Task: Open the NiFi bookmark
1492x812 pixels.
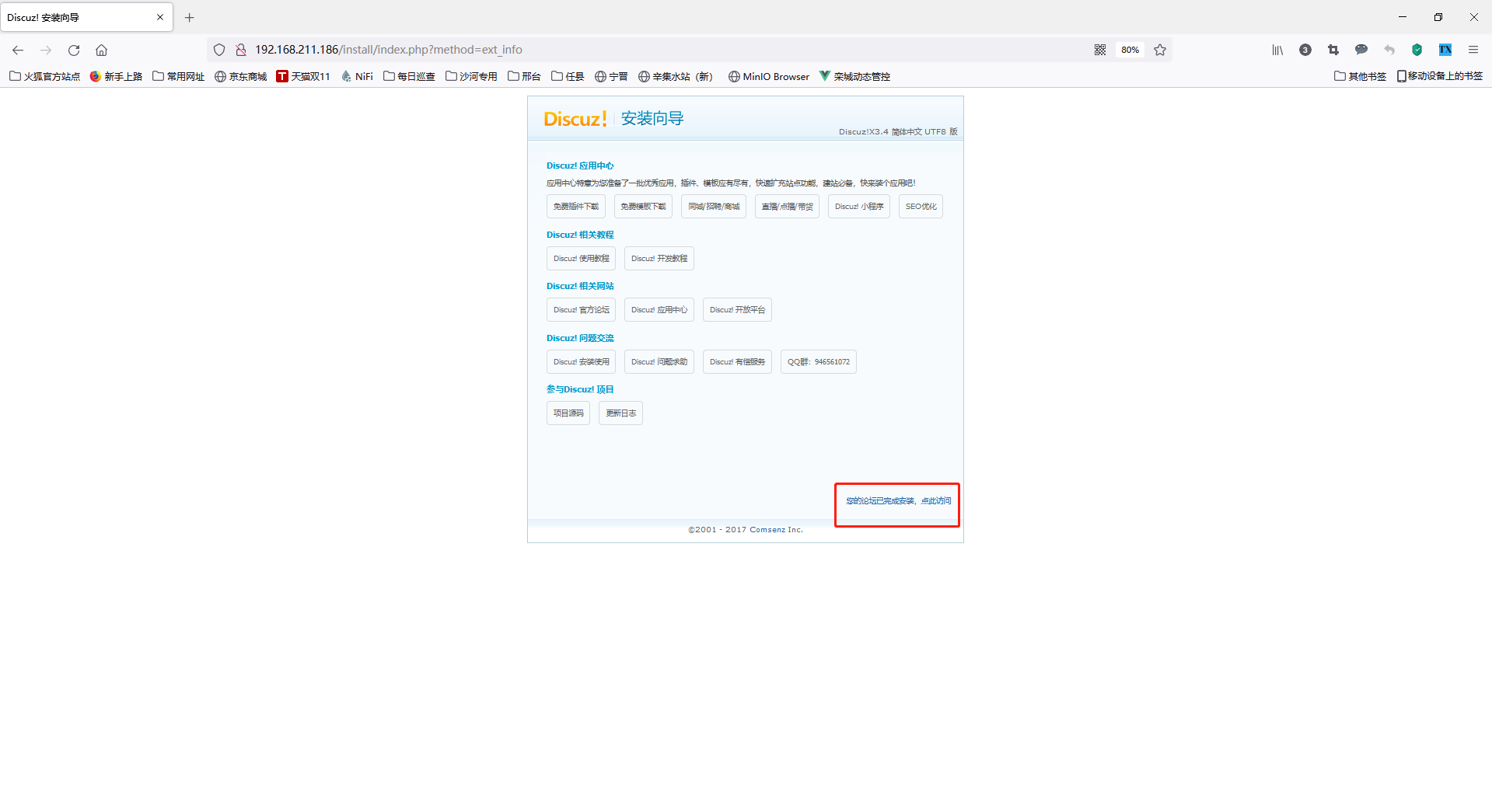Action: [358, 76]
